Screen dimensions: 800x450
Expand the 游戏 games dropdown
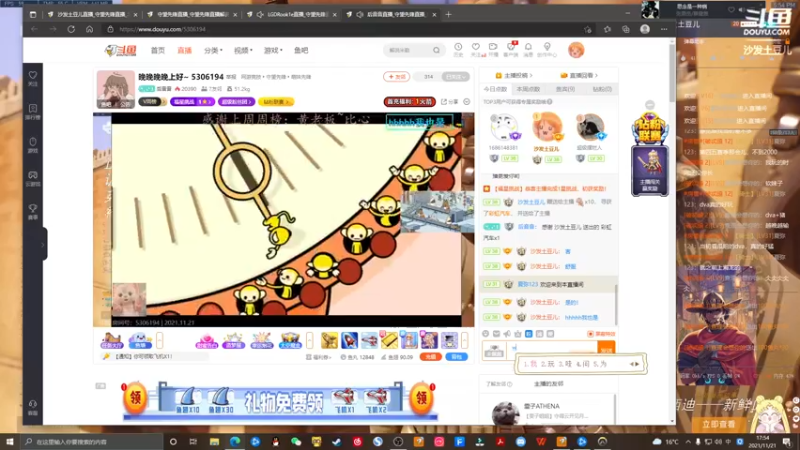pyautogui.click(x=273, y=51)
